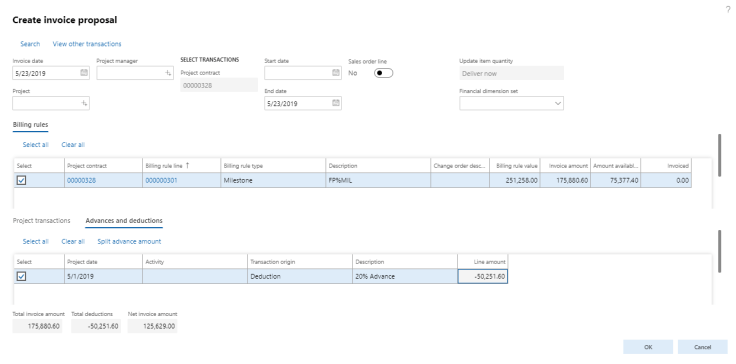
Task: Click the 251,258.00 billing rule value cell
Action: 515,180
